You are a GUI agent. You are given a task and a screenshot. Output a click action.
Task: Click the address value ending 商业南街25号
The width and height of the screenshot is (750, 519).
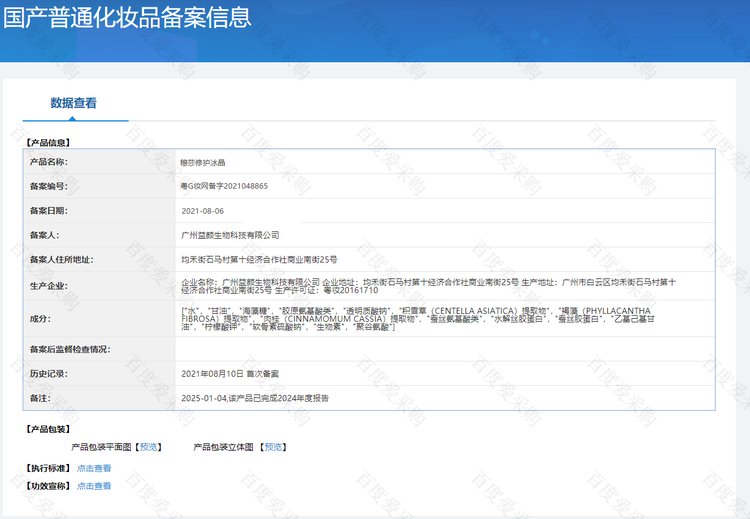click(x=259, y=260)
